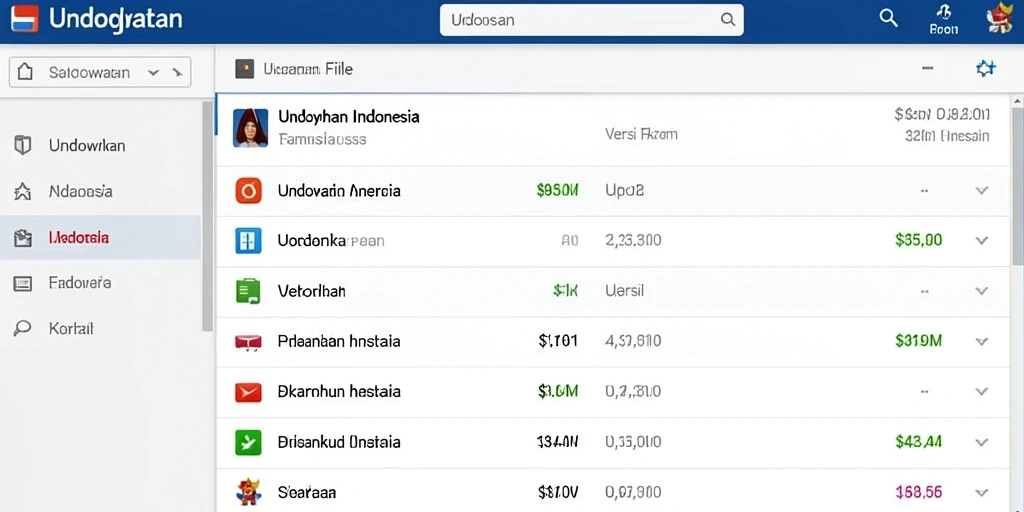Click the Undogyatan app title
This screenshot has width=1024, height=512.
pos(116,19)
